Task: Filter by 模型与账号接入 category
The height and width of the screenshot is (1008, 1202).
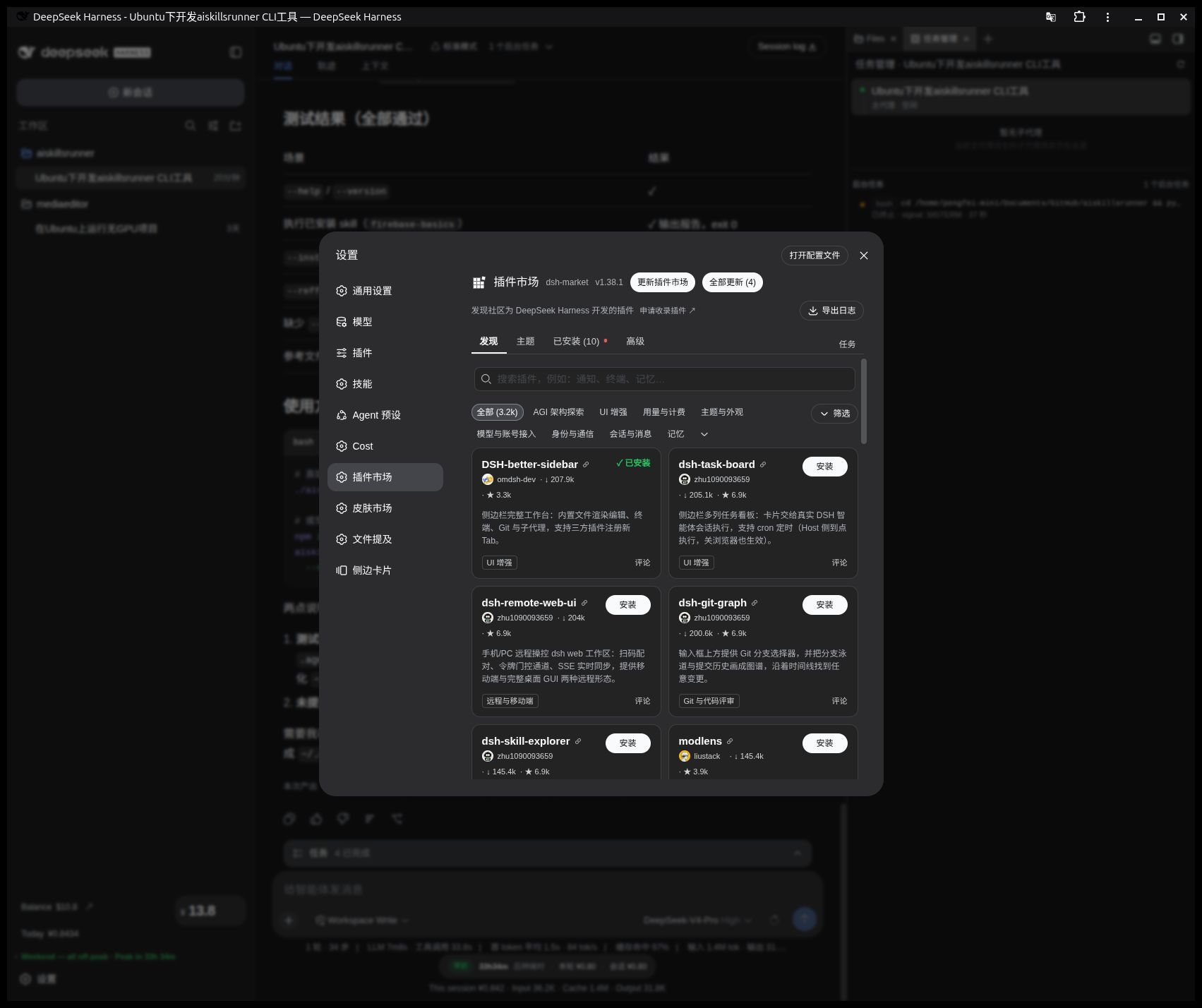Action: coord(506,434)
